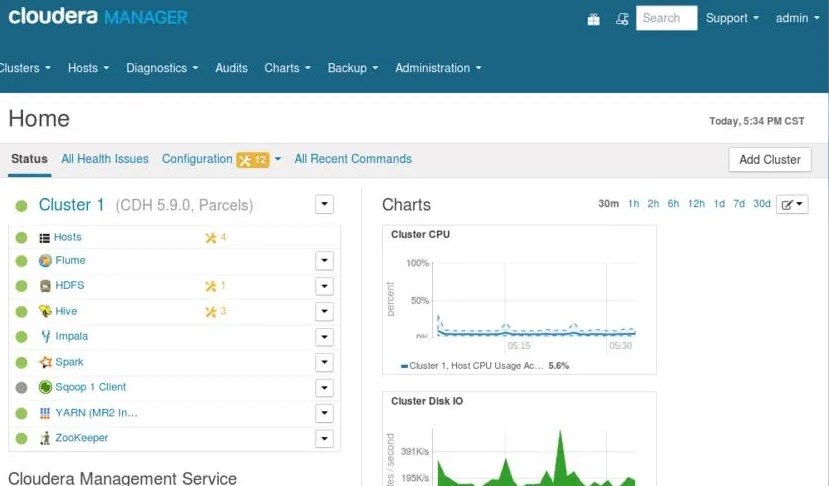Click the parcels gift box icon

pos(593,19)
